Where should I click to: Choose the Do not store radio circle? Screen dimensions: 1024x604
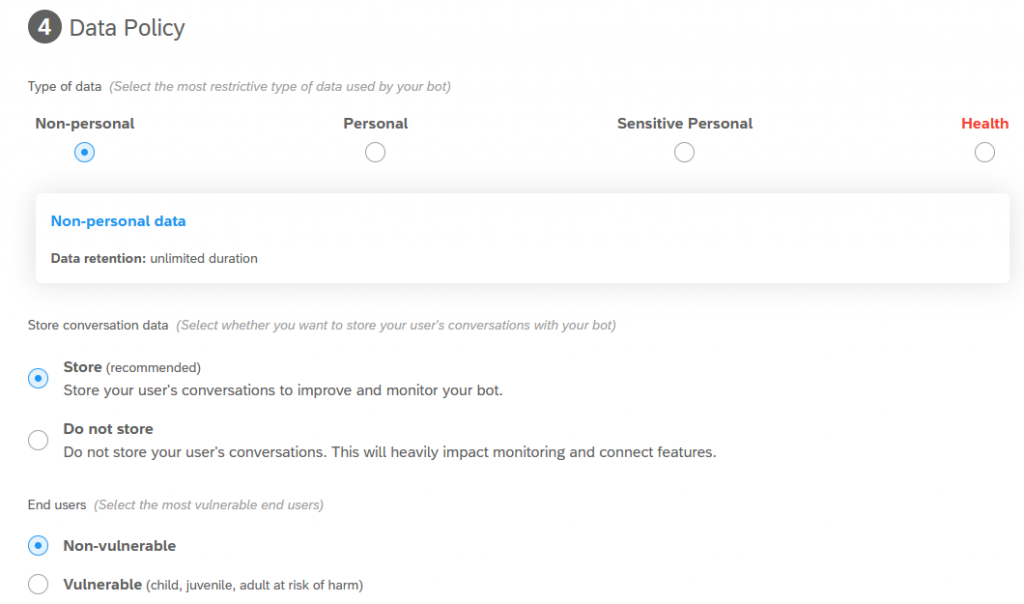38,440
